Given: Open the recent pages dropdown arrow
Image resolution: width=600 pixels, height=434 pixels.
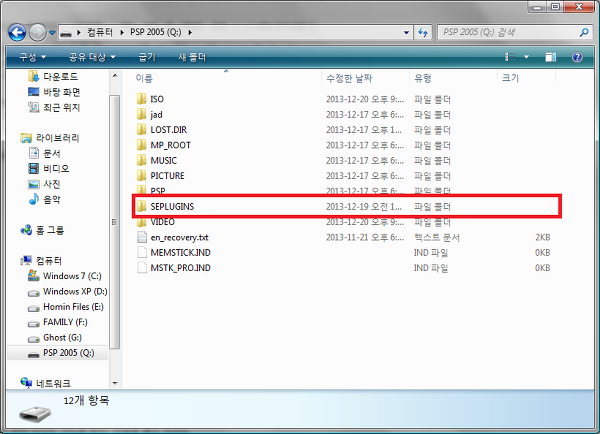Looking at the screenshot, I should point(52,33).
